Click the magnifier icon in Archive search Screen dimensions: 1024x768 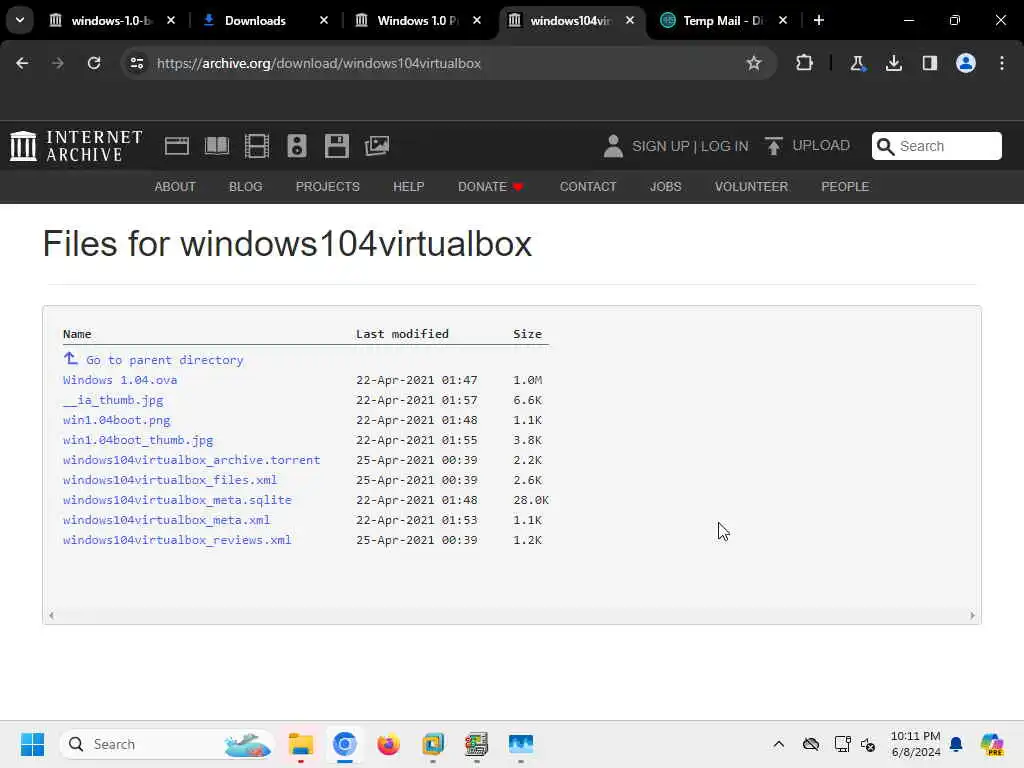[x=885, y=146]
